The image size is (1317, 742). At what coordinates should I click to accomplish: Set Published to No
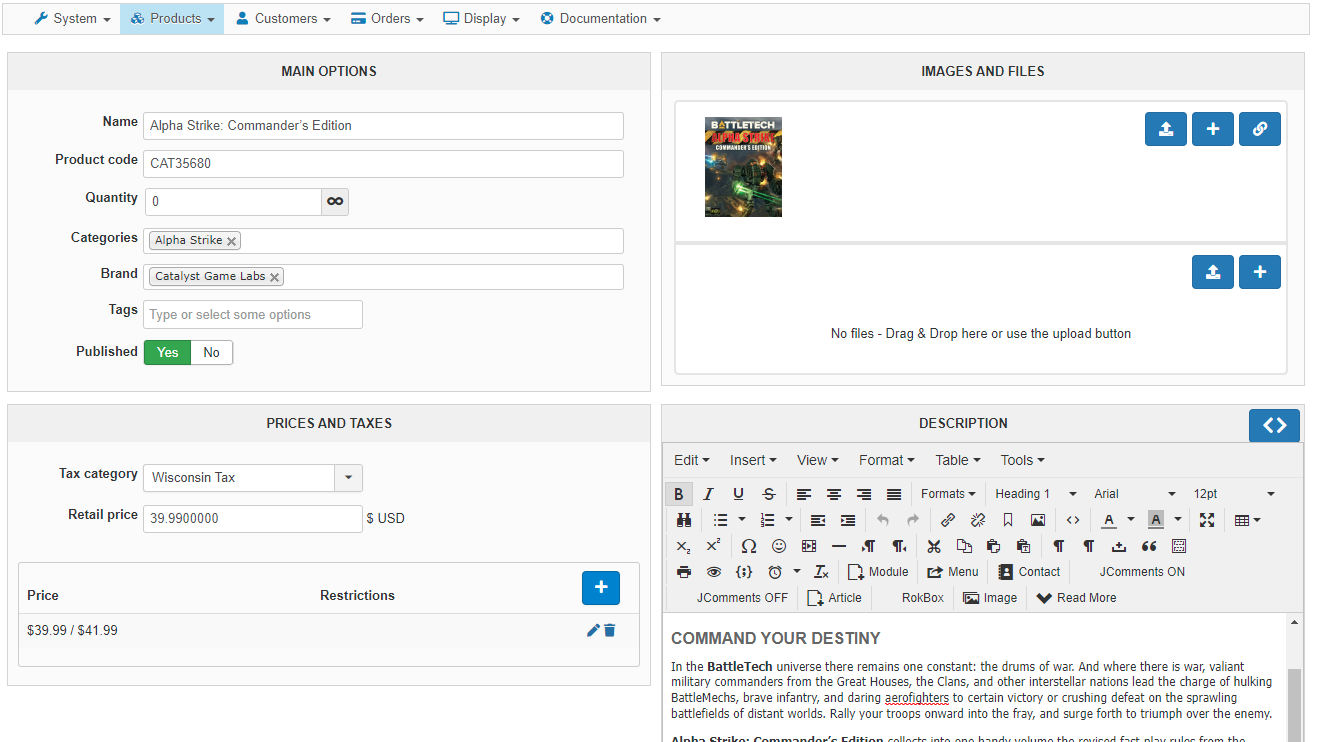212,352
